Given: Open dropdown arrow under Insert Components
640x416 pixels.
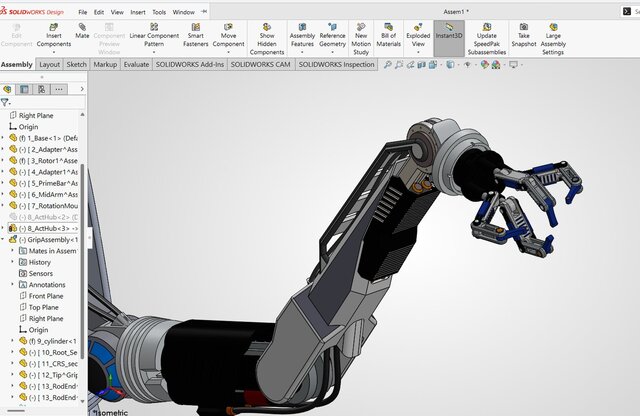Looking at the screenshot, I should coord(53,52).
